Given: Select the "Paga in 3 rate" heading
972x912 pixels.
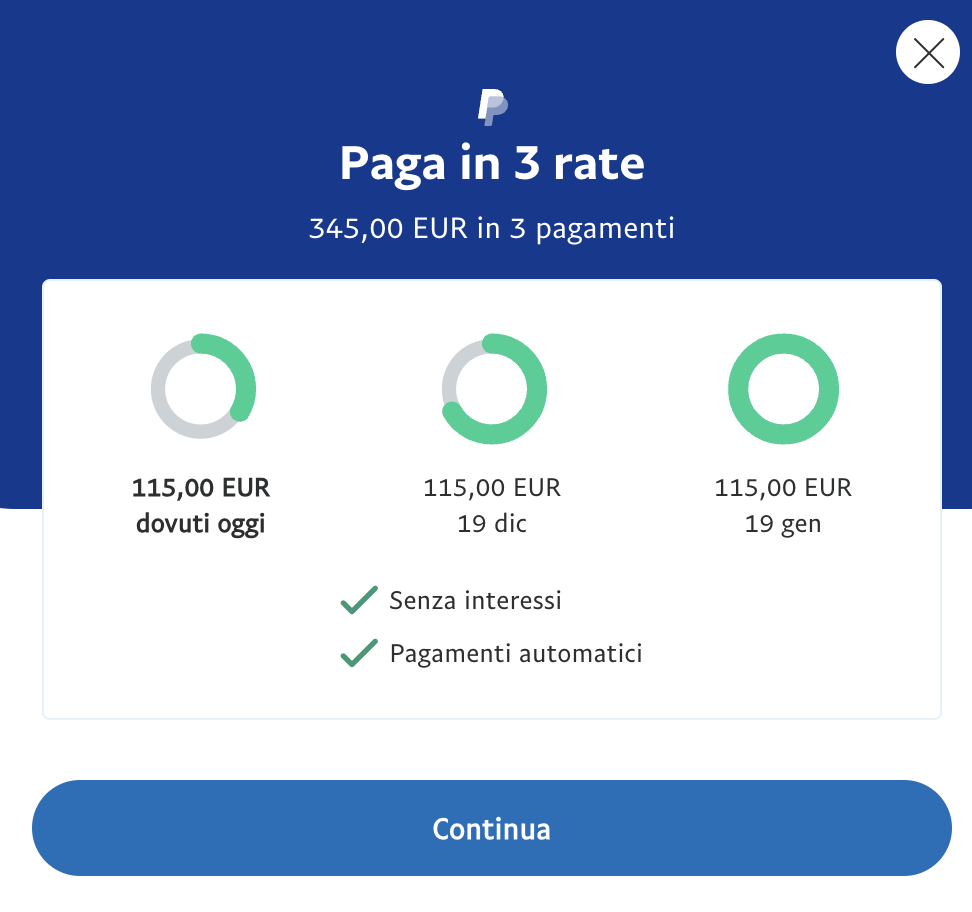Looking at the screenshot, I should click(x=492, y=164).
